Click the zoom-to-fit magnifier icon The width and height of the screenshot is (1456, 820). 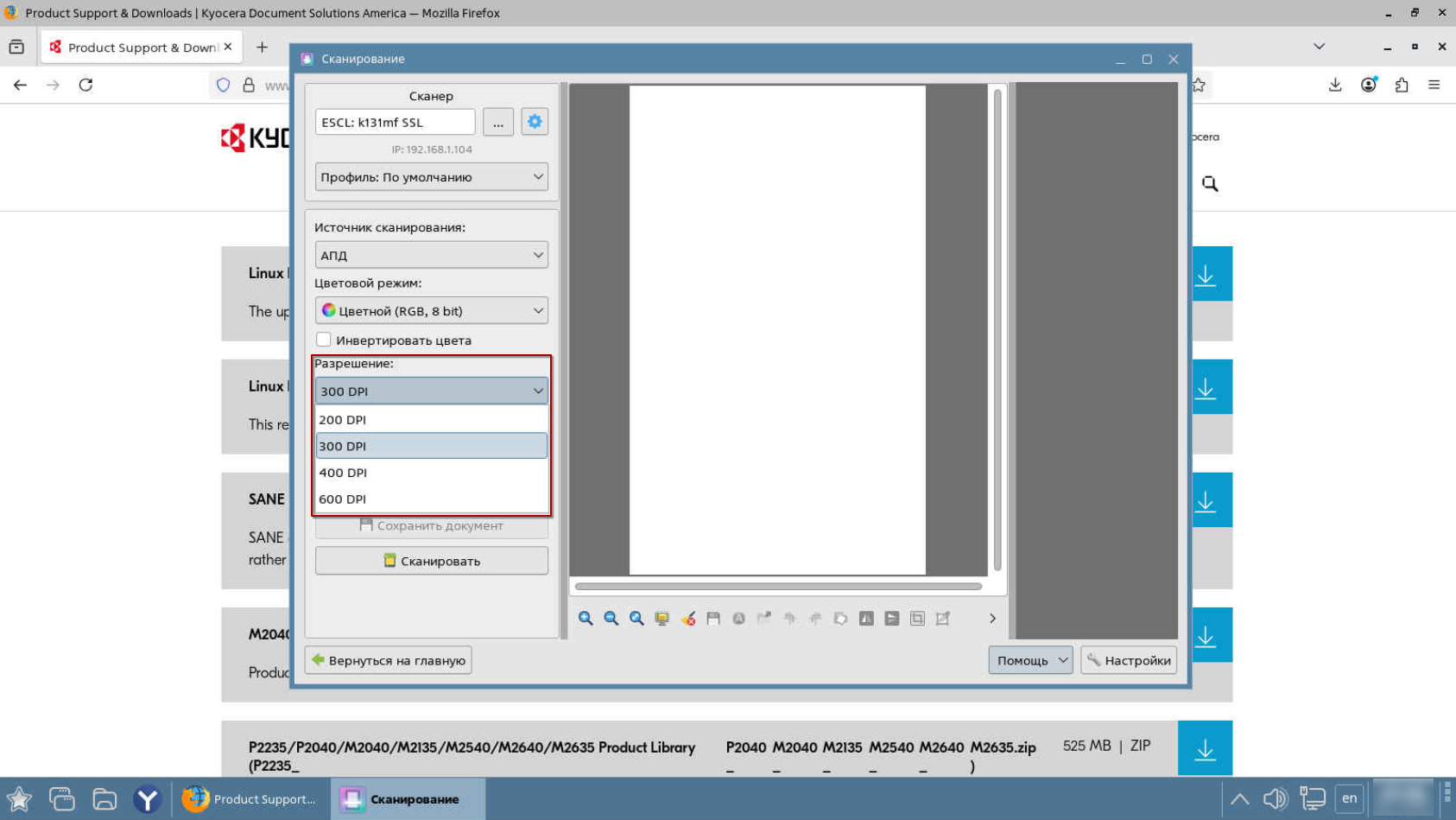(636, 618)
